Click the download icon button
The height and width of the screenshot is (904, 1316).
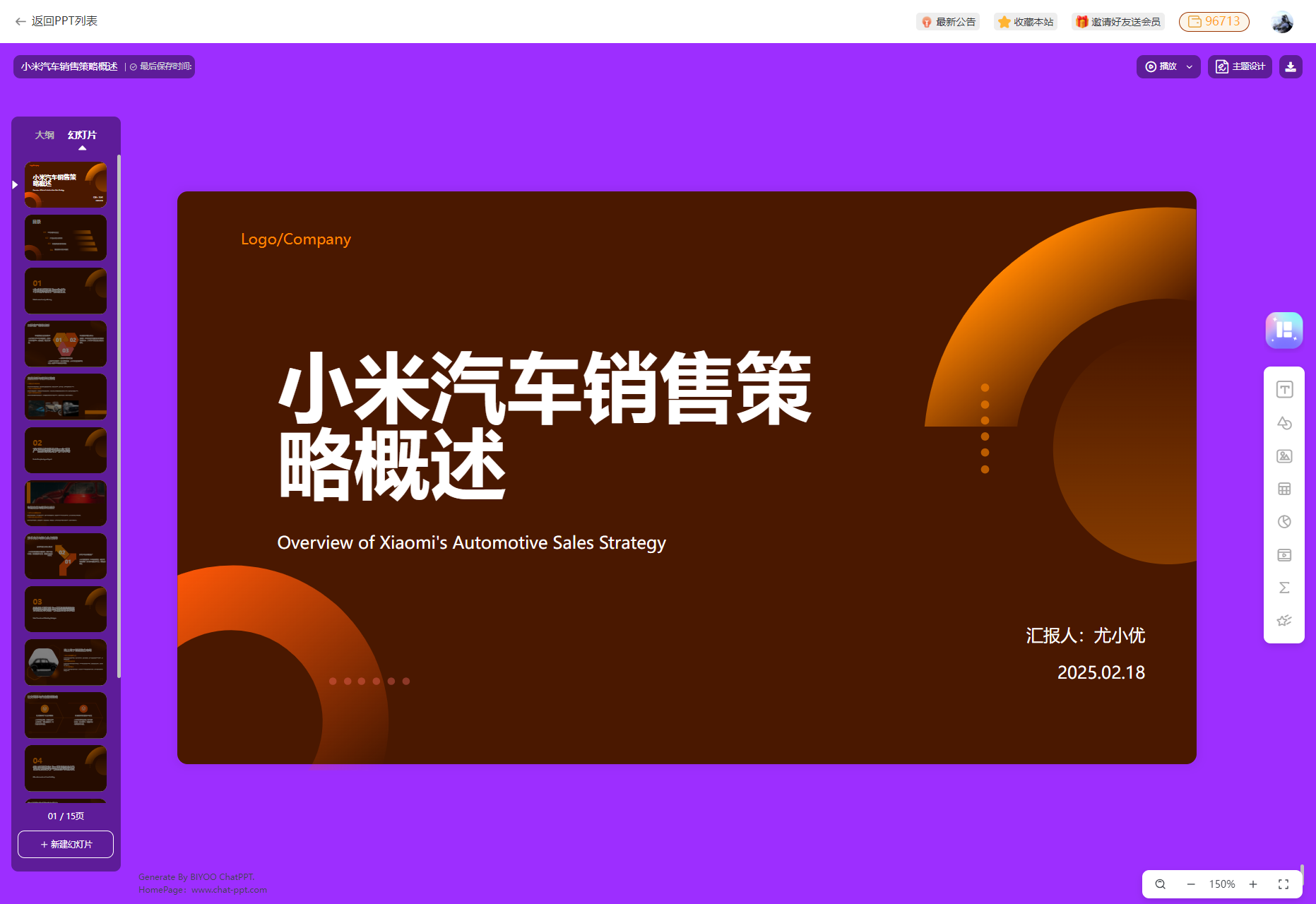pos(1291,66)
